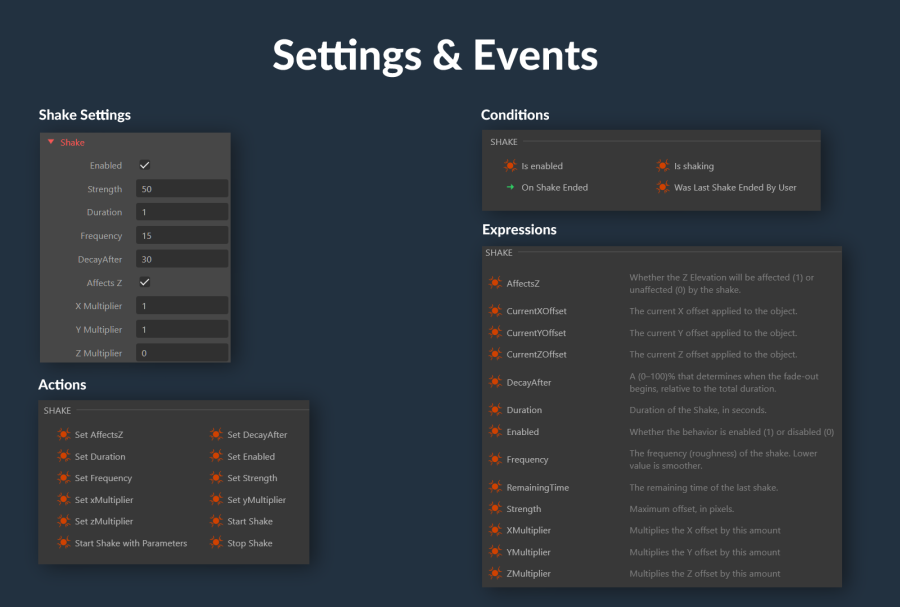Screen dimensions: 900x607
Task: Select the Is enabled condition label
Action: [x=542, y=166]
